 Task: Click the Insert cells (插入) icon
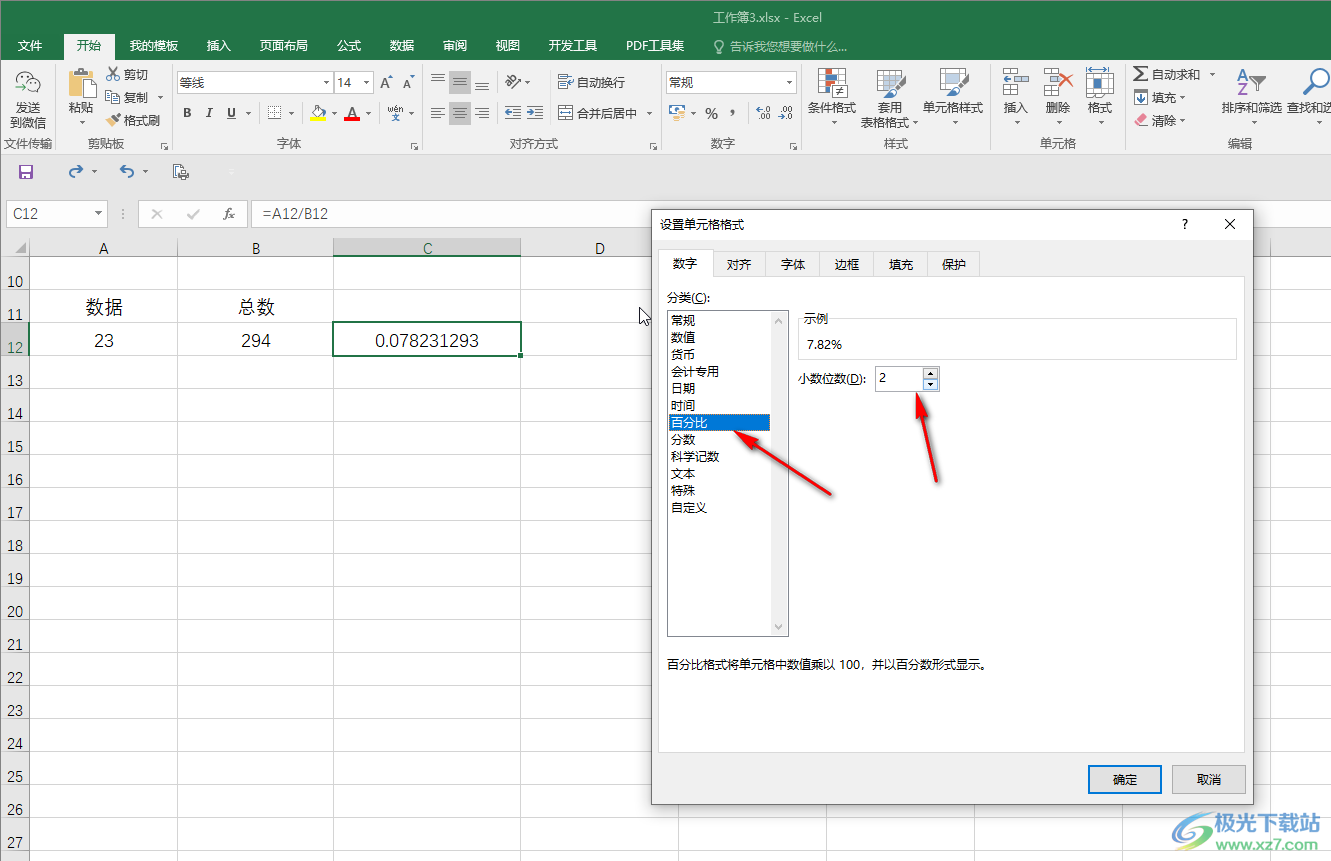point(1015,83)
